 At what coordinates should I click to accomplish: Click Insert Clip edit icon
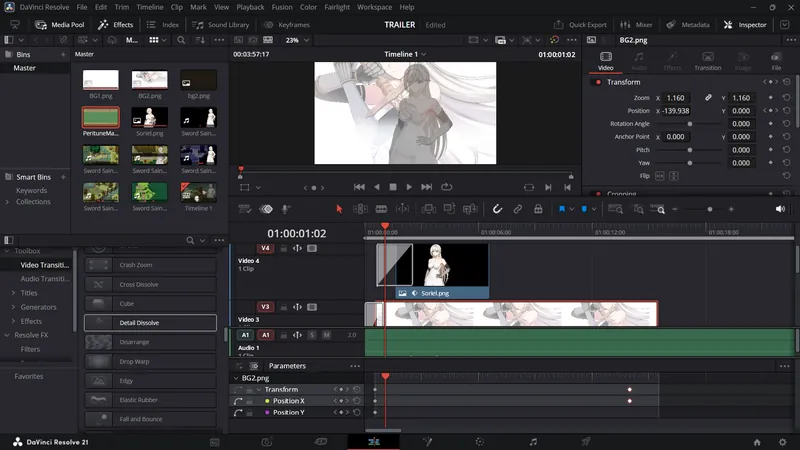pos(429,209)
